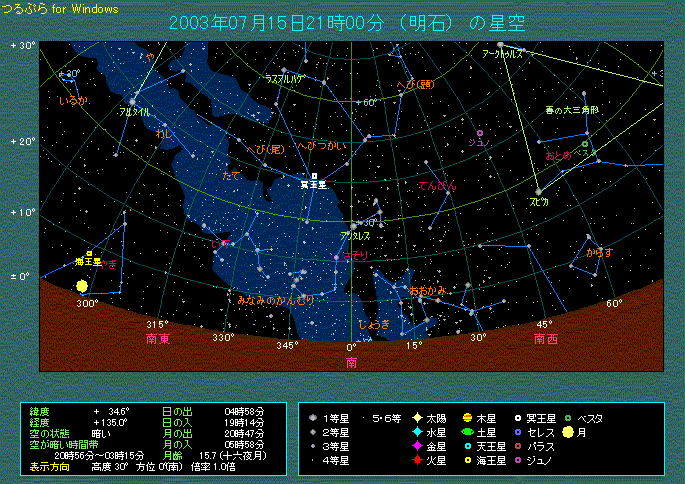Select the 南西 (southwest) direction label
The image size is (685, 484).
tap(546, 339)
